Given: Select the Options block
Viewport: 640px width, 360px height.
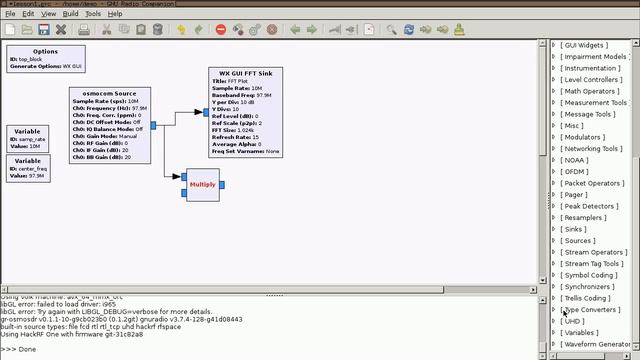Looking at the screenshot, I should click(46, 59).
